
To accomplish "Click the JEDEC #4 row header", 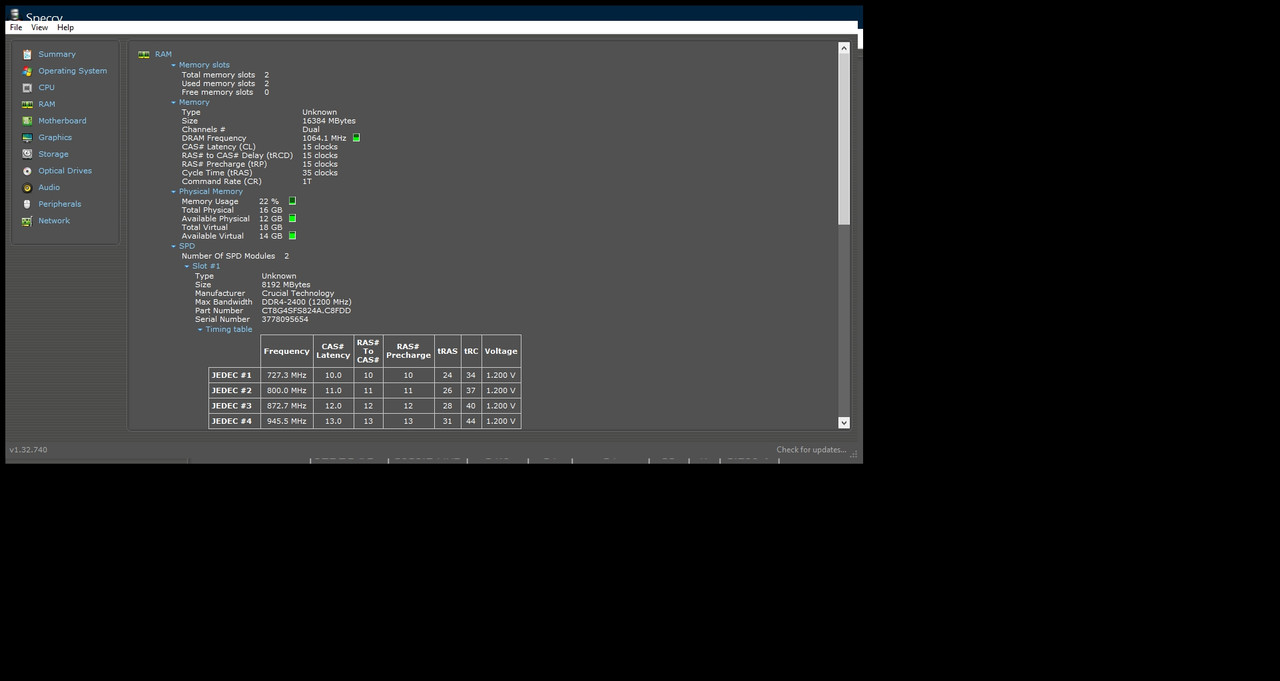I will click(x=234, y=421).
